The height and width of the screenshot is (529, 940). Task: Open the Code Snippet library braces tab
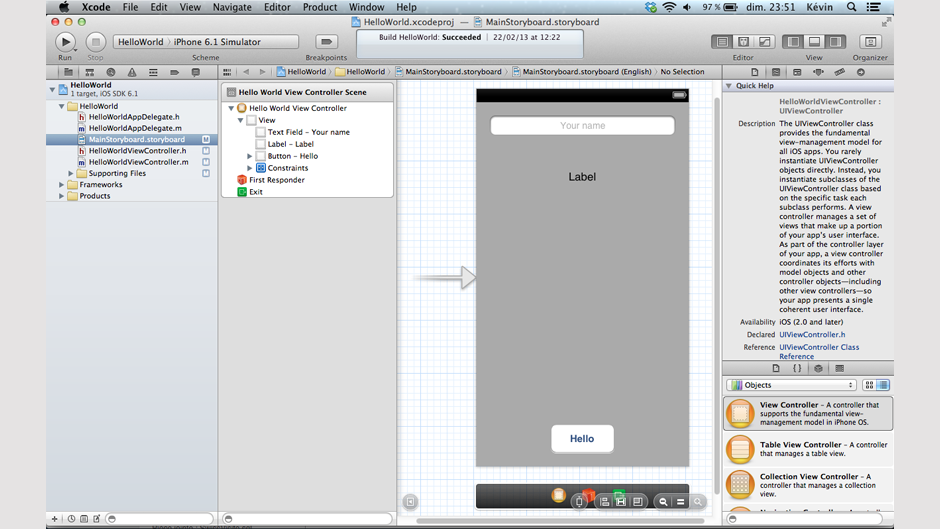[797, 368]
